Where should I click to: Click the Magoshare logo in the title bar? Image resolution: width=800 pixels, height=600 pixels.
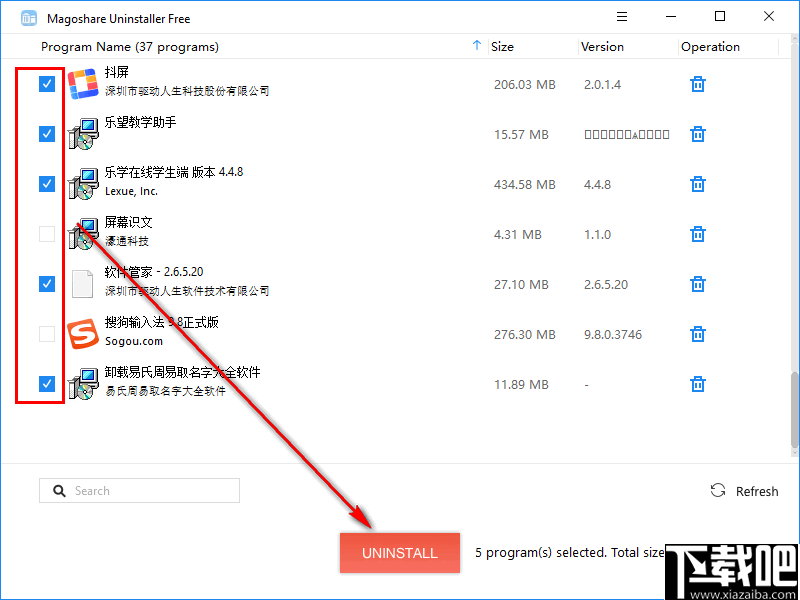(x=29, y=17)
